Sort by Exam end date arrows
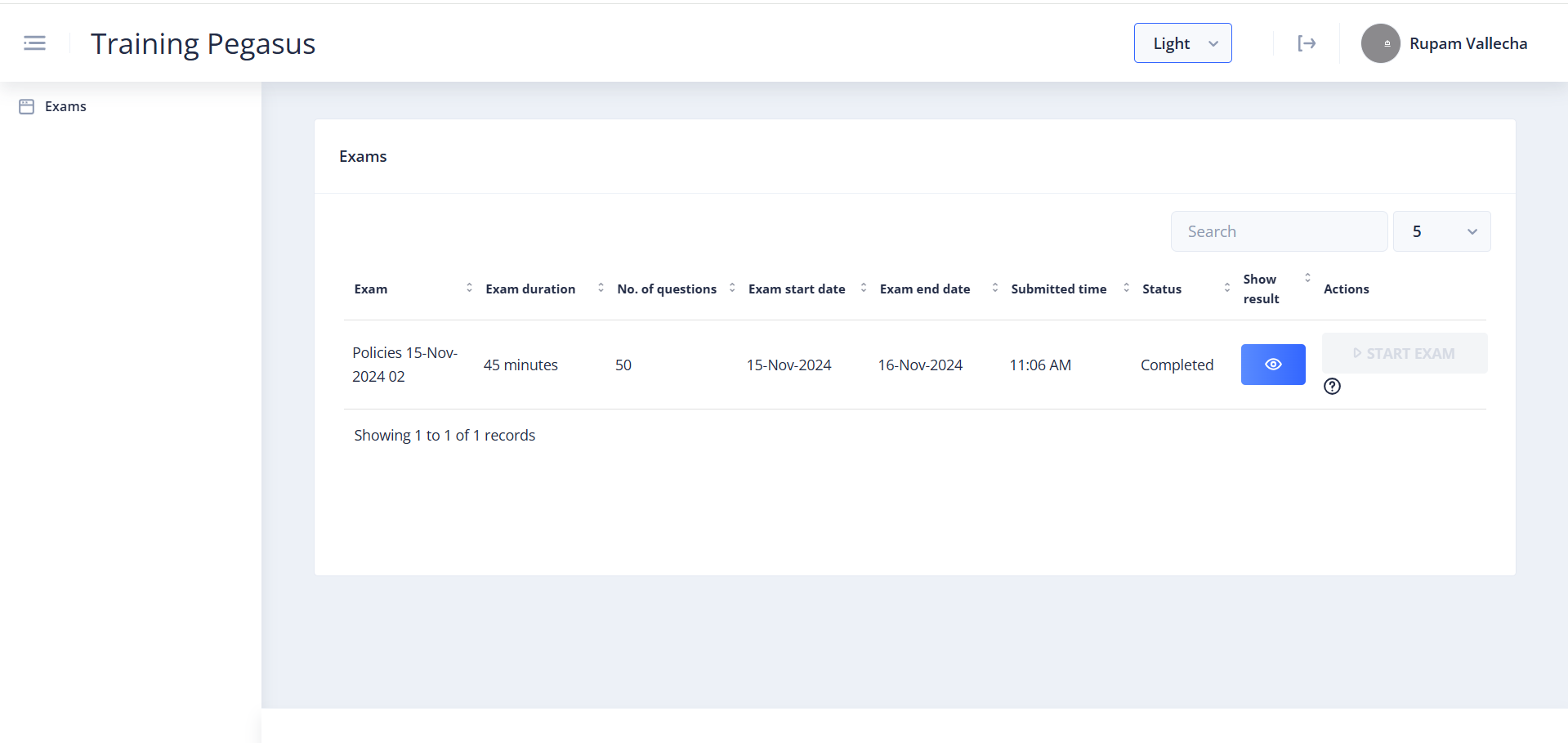The height and width of the screenshot is (743, 1568). coord(994,288)
